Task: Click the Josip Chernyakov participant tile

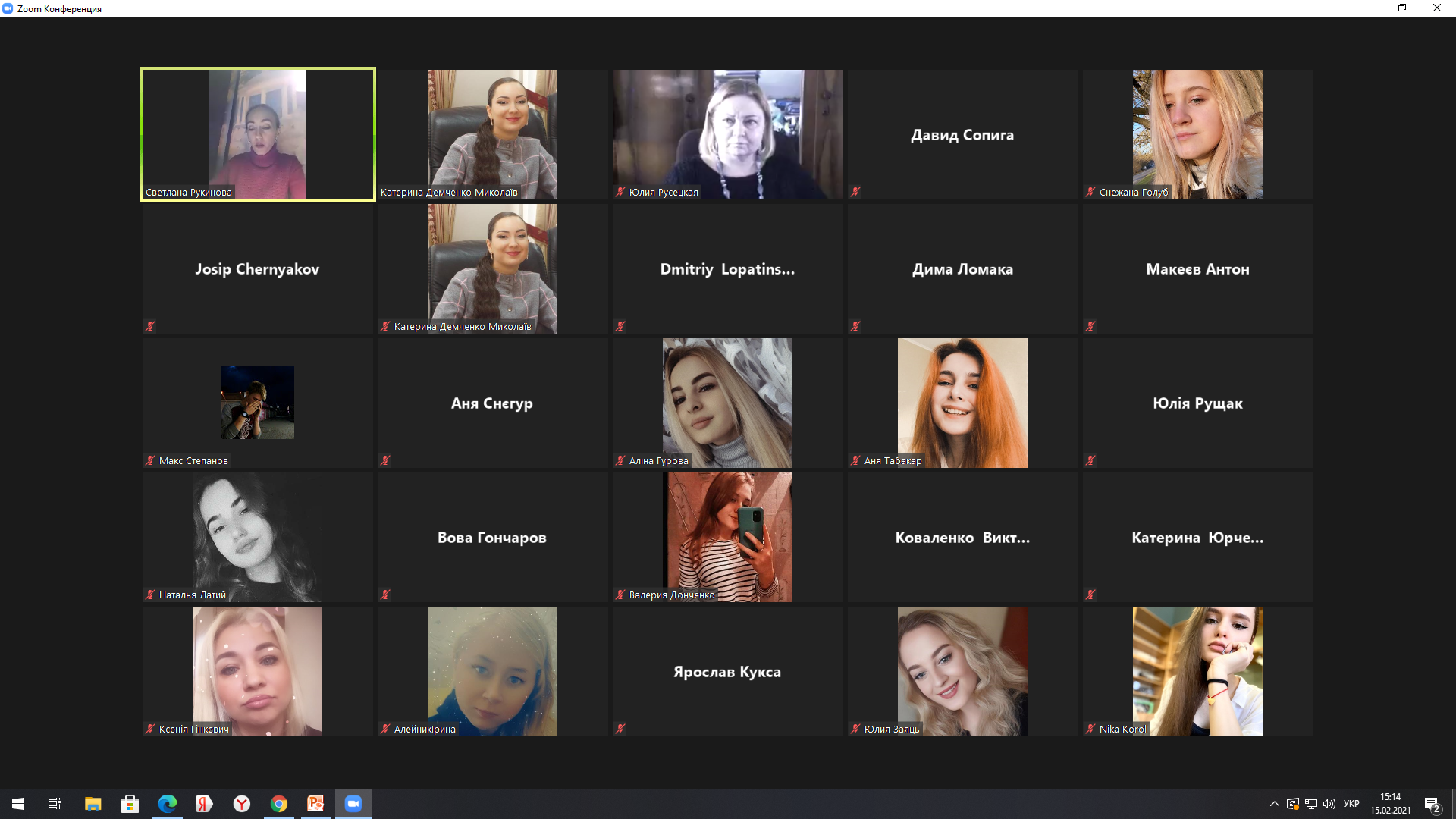Action: [x=258, y=269]
